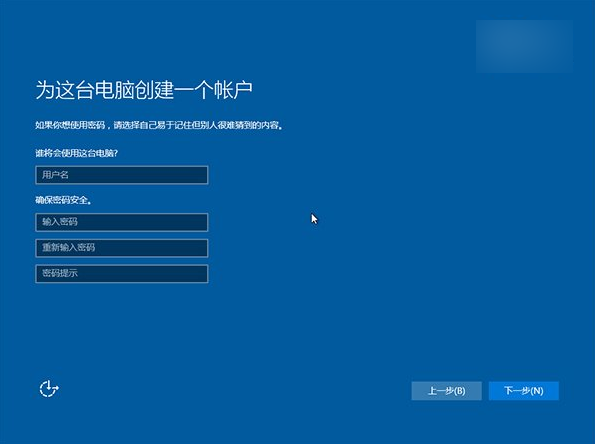This screenshot has width=595, height=444.
Task: Open the Ease of Access icon
Action: [x=49, y=389]
